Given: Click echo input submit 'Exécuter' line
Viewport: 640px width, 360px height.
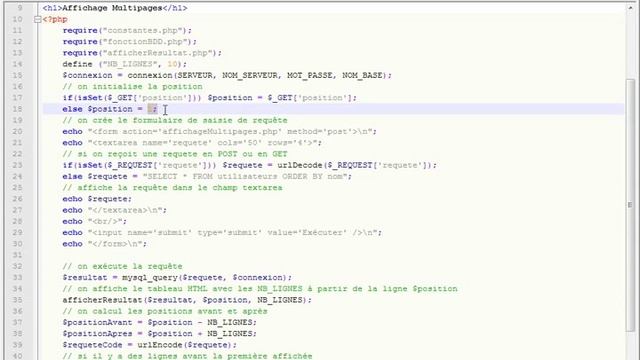Looking at the screenshot, I should click(x=222, y=233).
